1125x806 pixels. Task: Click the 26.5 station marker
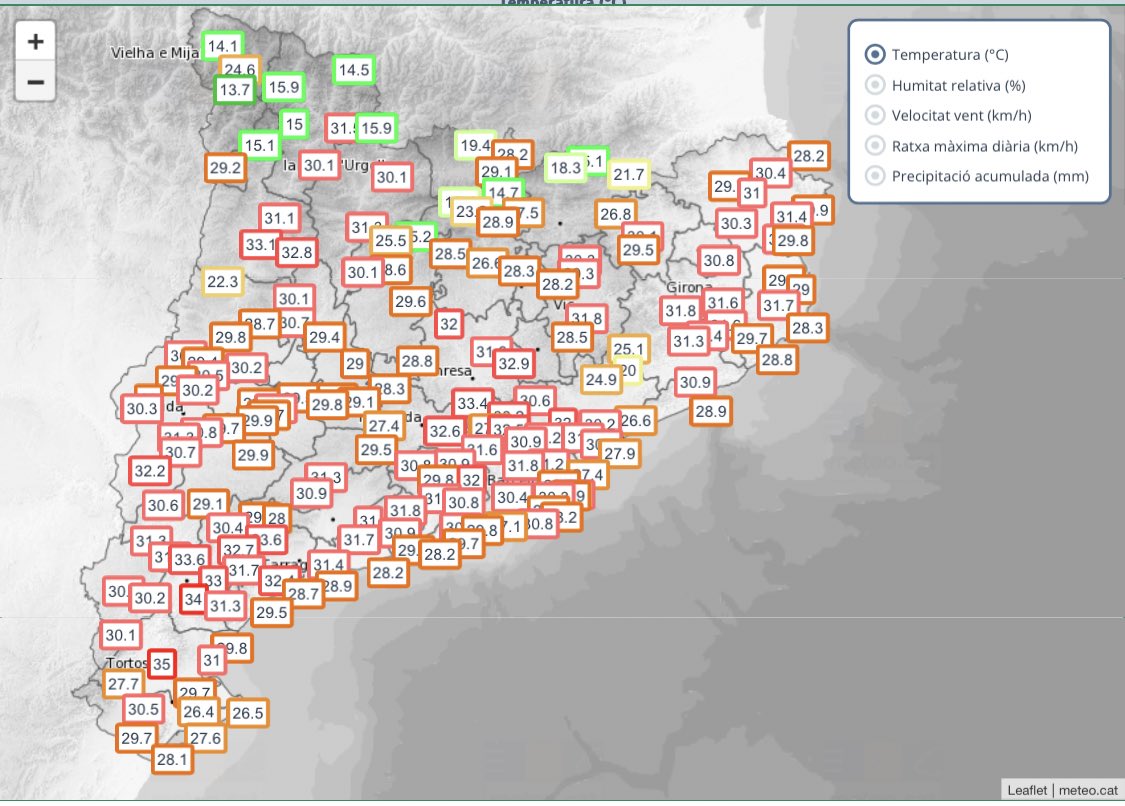pyautogui.click(x=248, y=713)
